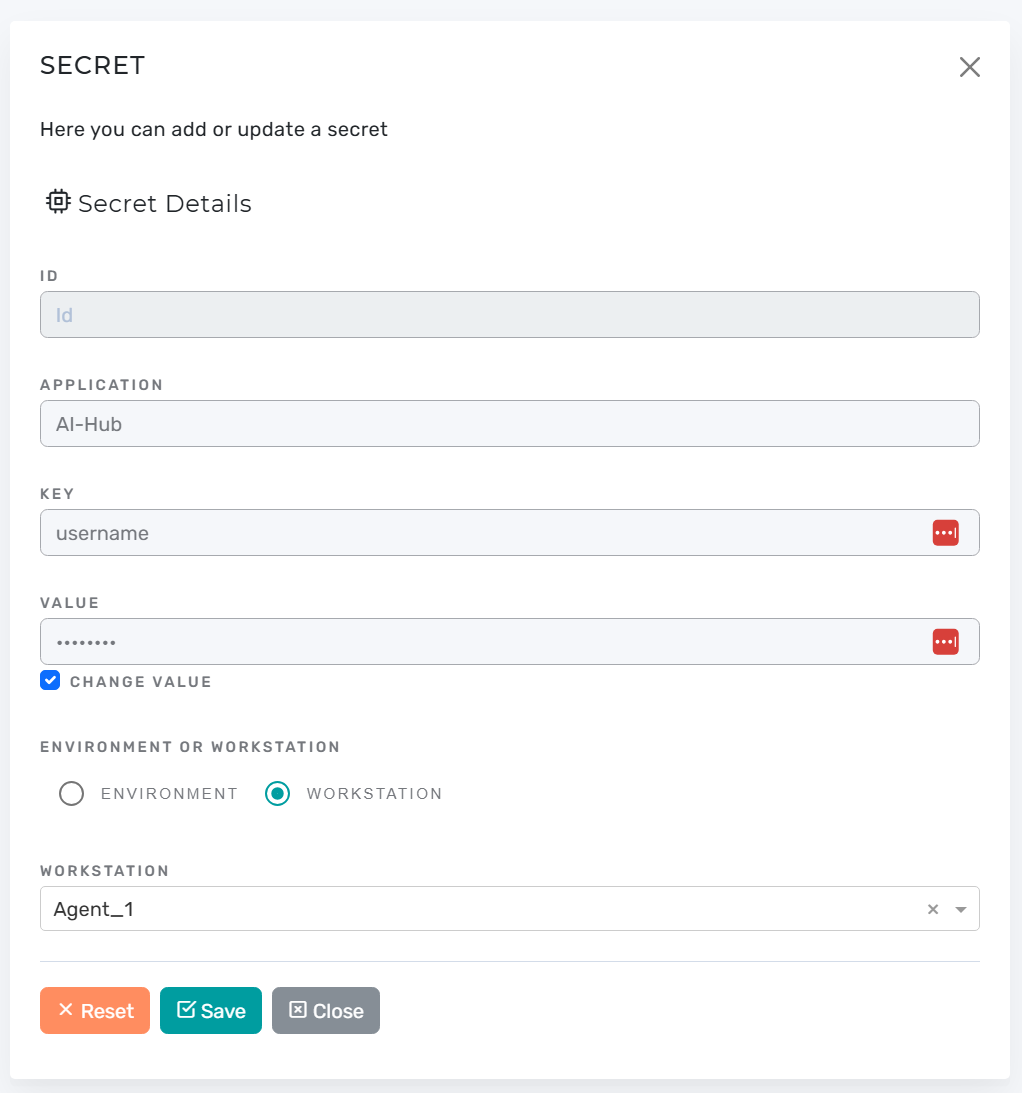The width and height of the screenshot is (1022, 1093).
Task: Click the Reset button text
Action: [x=107, y=1011]
